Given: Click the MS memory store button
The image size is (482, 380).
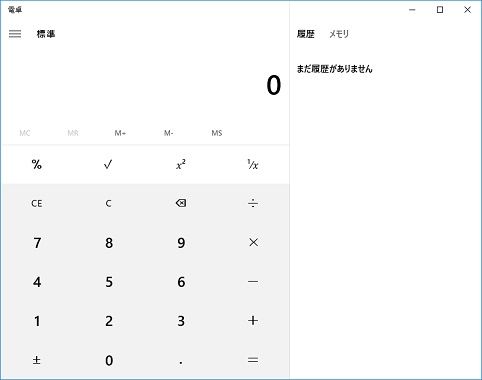Looking at the screenshot, I should 217,133.
